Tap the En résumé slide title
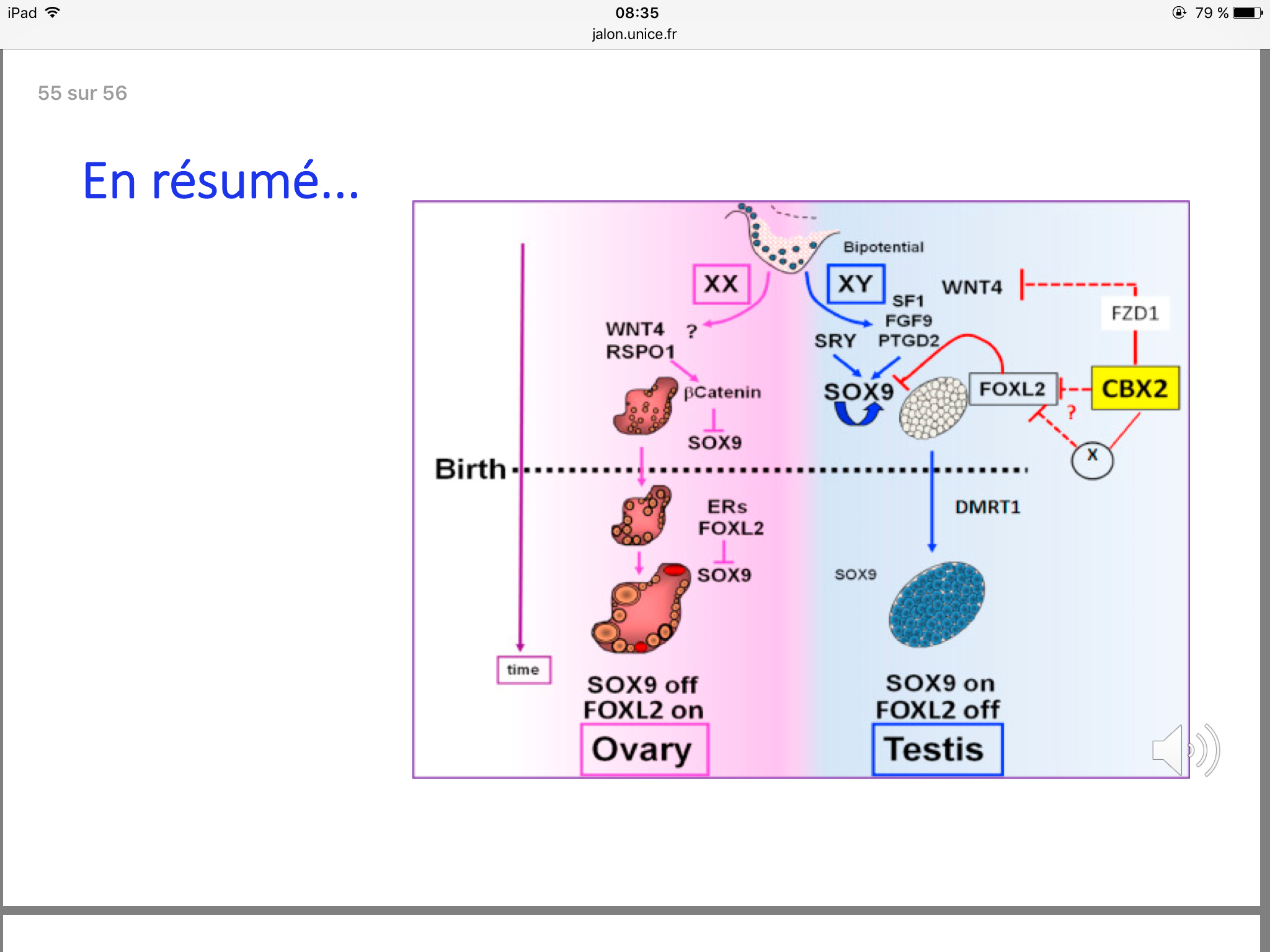Screen dimensions: 1270x952 point(221,181)
